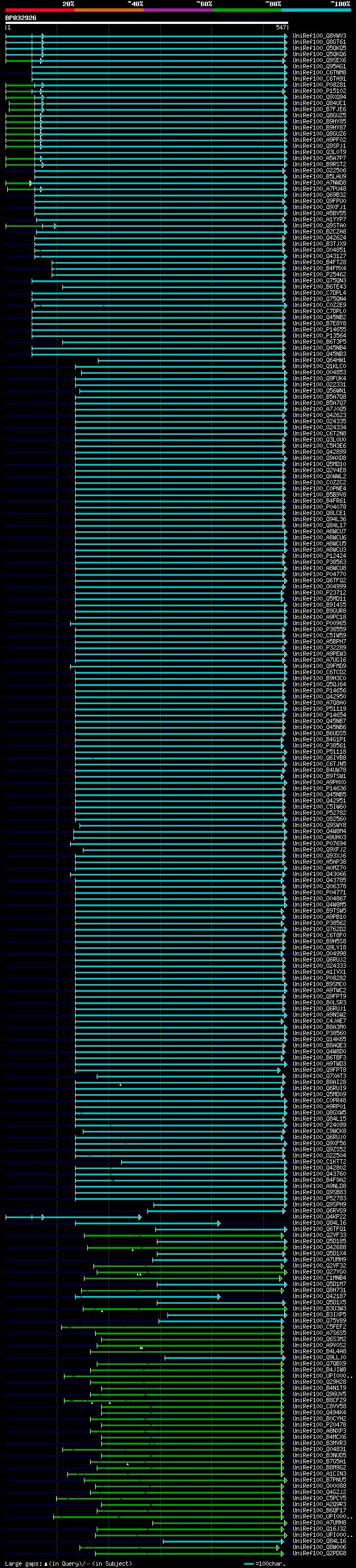Screen dimensions: 356x1568
Task: Select the UniRef100_P38559 label
Action: pos(319,630)
